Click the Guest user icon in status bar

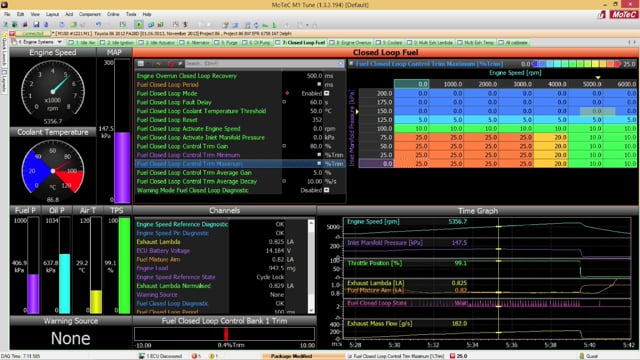pyautogui.click(x=582, y=356)
